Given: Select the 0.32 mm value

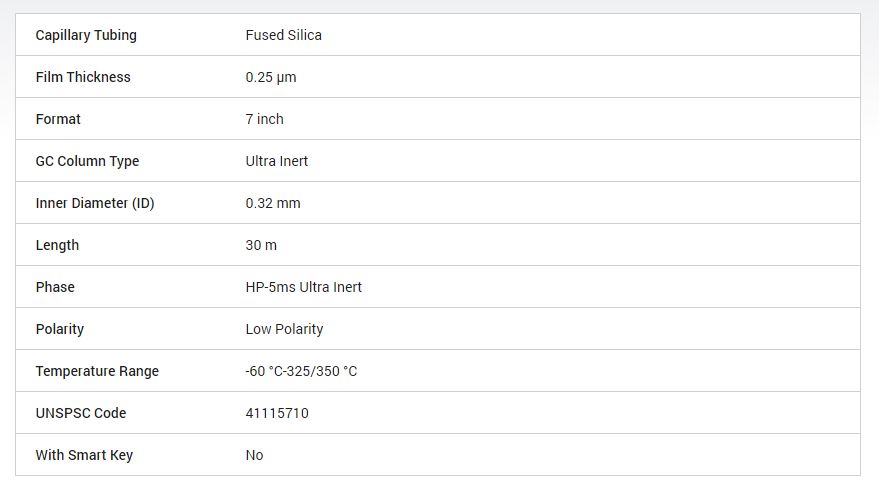Looking at the screenshot, I should click(273, 203).
